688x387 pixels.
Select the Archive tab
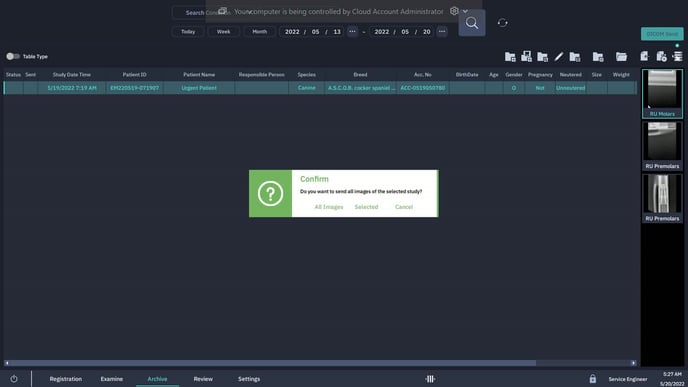[x=157, y=379]
